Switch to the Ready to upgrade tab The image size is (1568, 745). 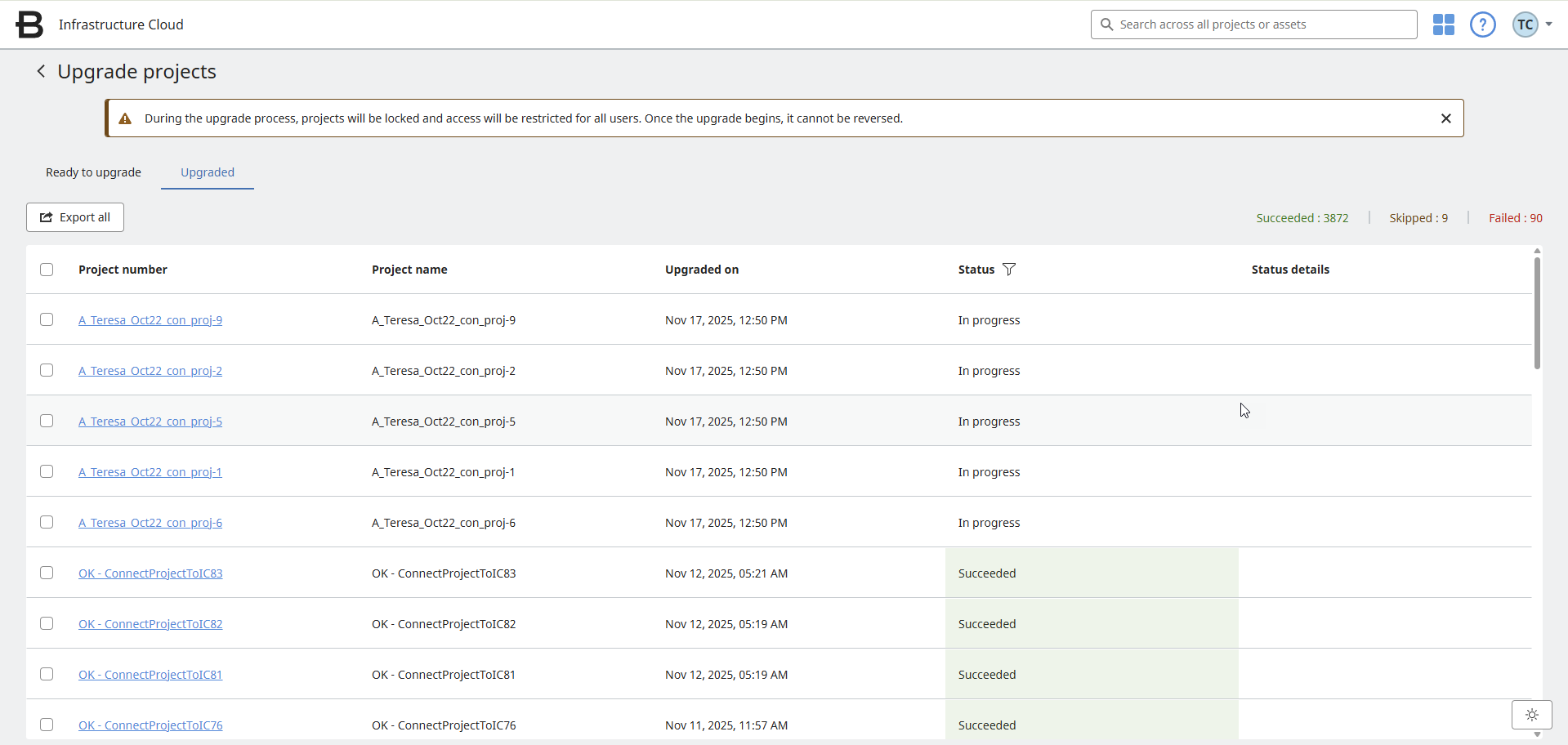tap(93, 172)
